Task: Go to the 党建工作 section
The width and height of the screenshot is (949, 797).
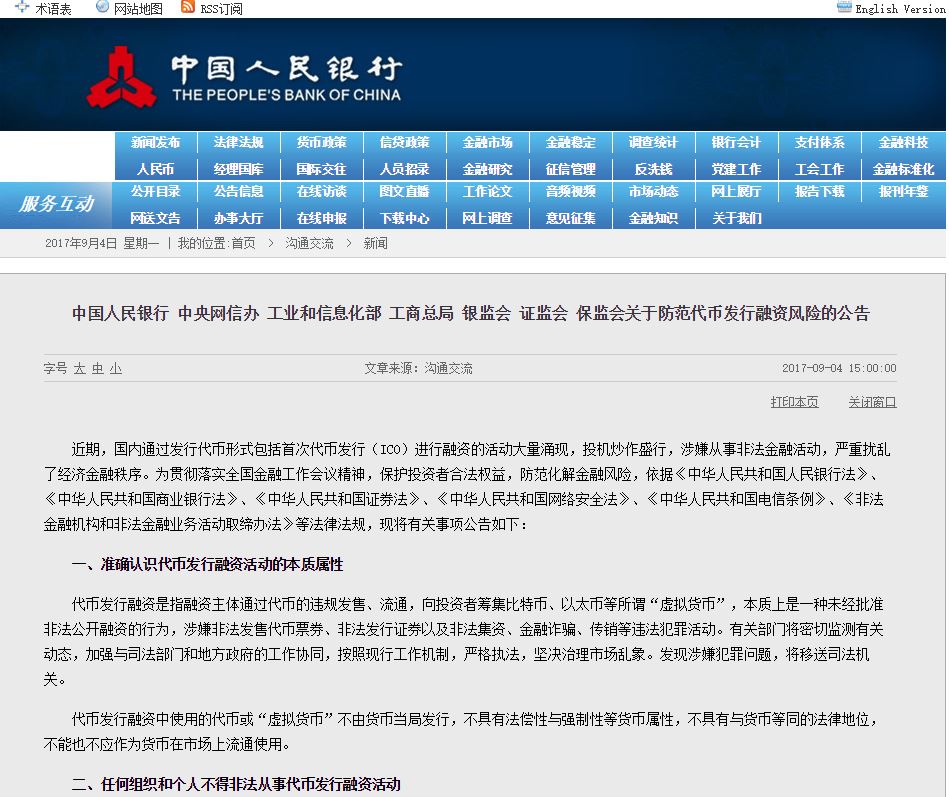Action: (736, 169)
